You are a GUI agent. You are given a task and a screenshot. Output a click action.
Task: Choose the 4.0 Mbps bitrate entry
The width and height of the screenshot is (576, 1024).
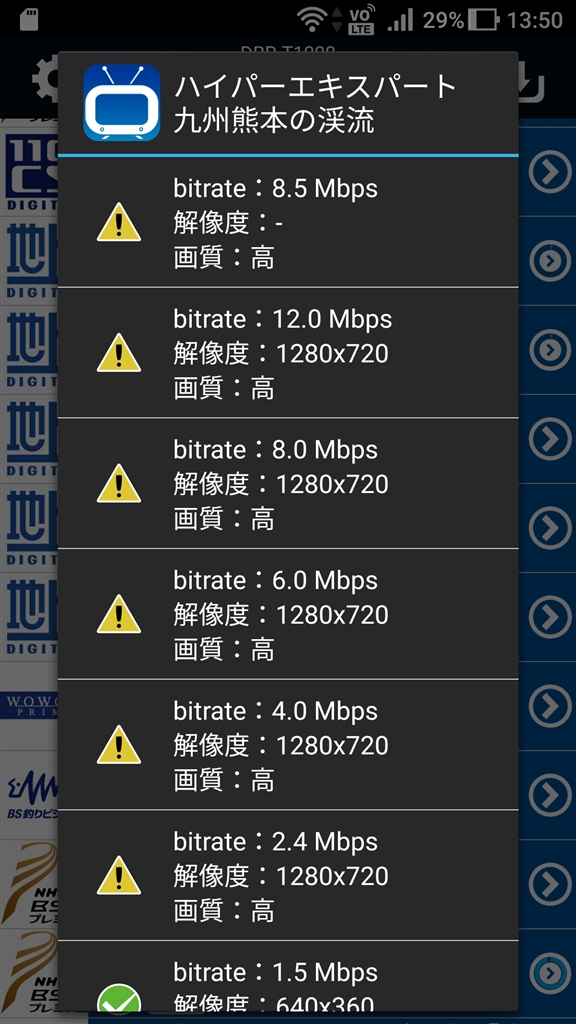288,744
